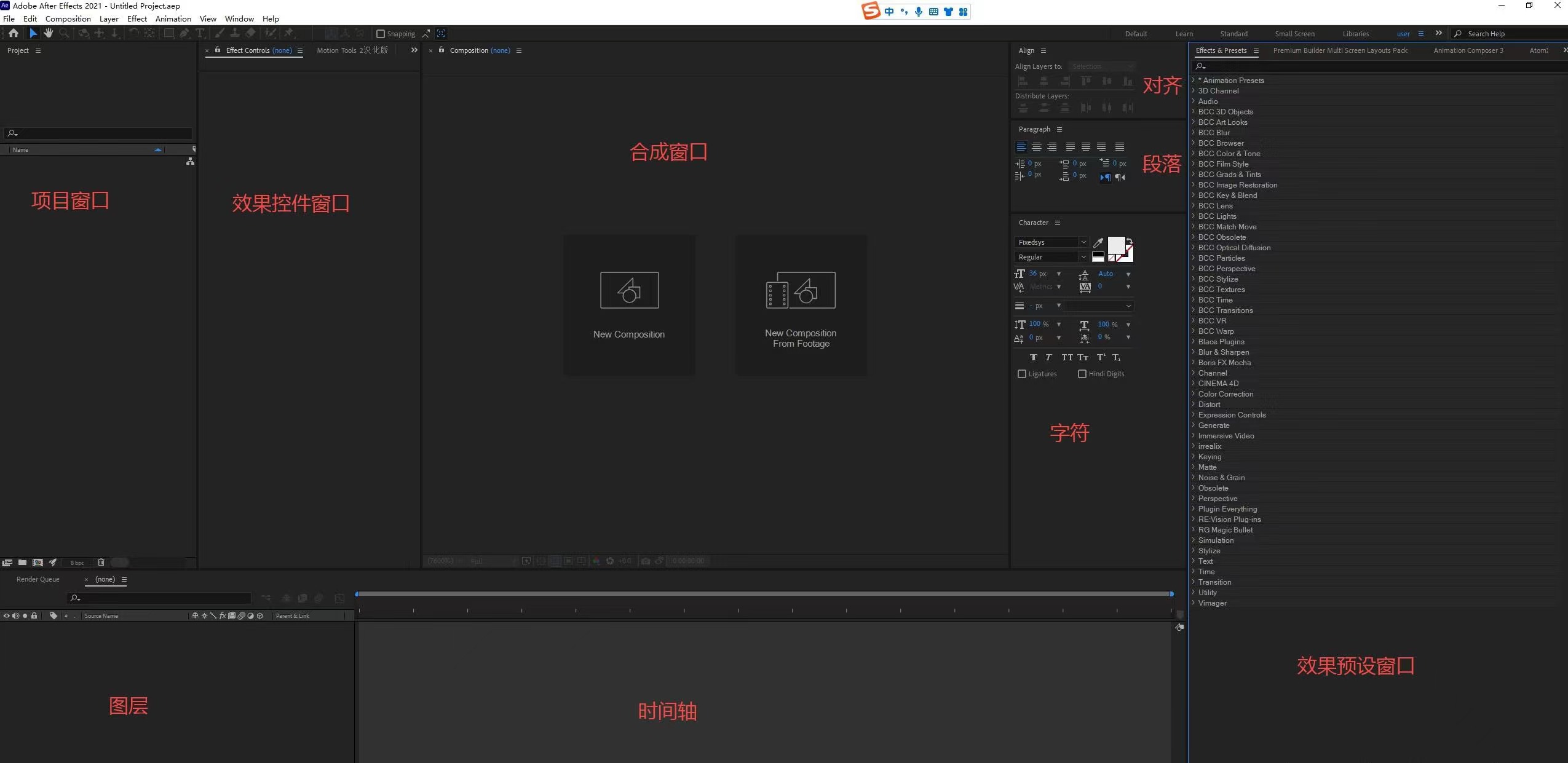Image resolution: width=1568 pixels, height=763 pixels.
Task: Open the Effect menu
Action: click(137, 18)
